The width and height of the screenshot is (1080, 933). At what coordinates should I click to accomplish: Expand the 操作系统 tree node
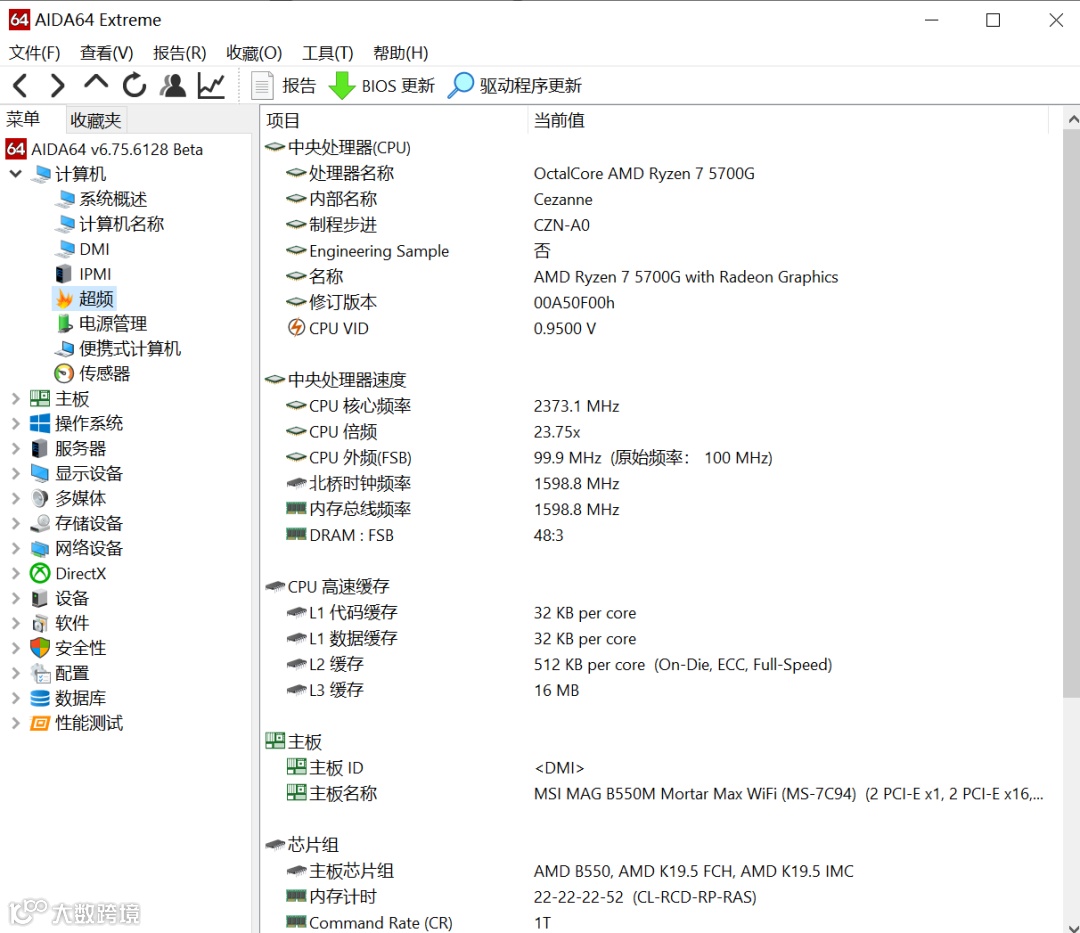point(15,423)
